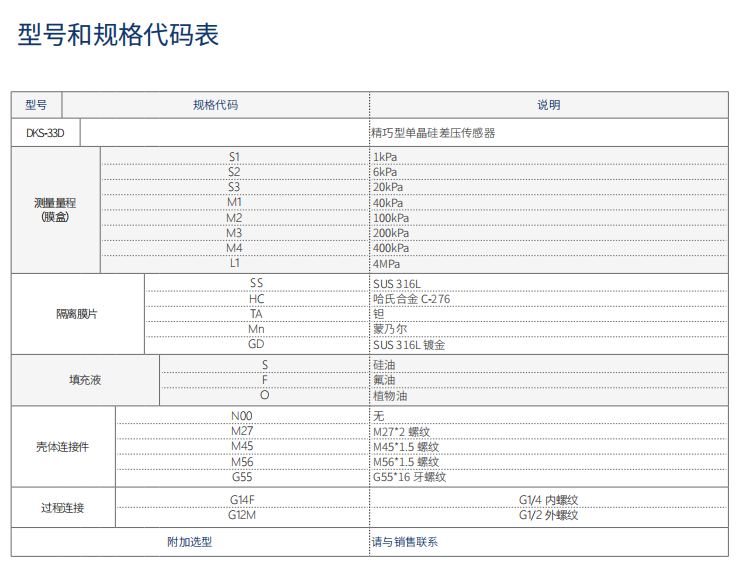Viewport: 750px width, 578px height.
Task: Select the 壳体连接件 category label
Action: 62,446
